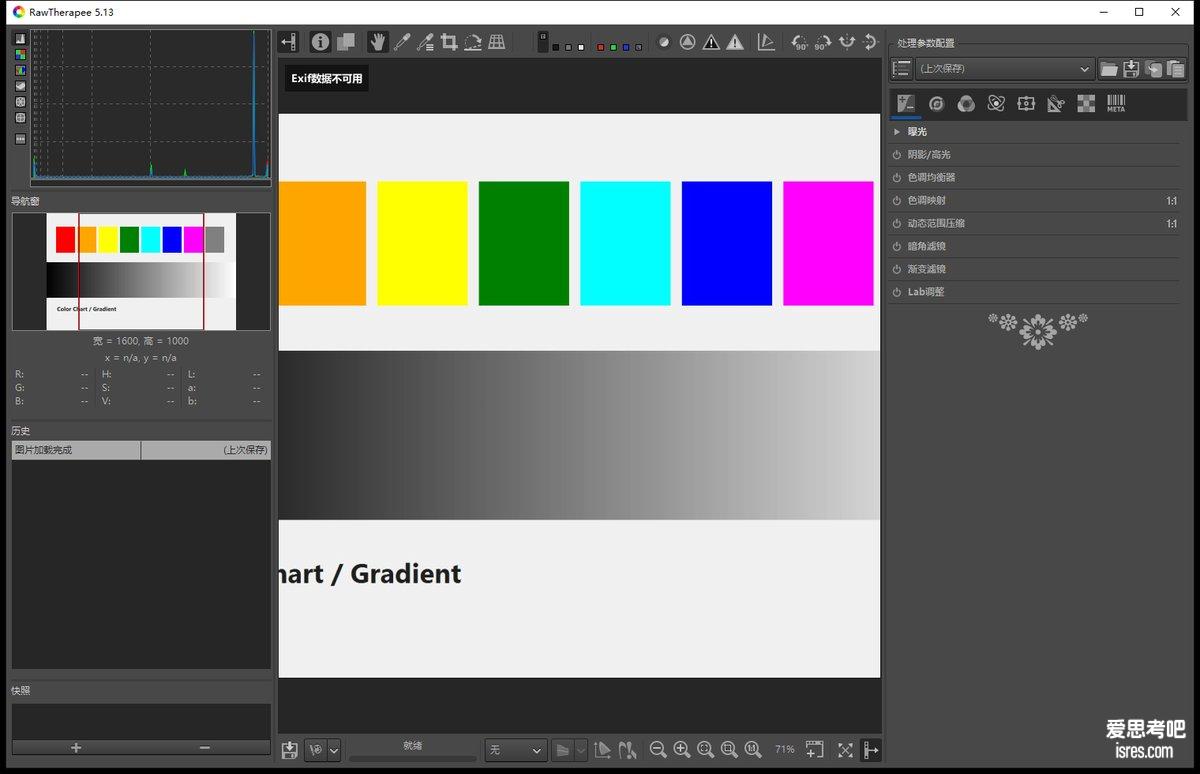The height and width of the screenshot is (774, 1200).
Task: Save the current processing profile
Action: coord(1131,69)
